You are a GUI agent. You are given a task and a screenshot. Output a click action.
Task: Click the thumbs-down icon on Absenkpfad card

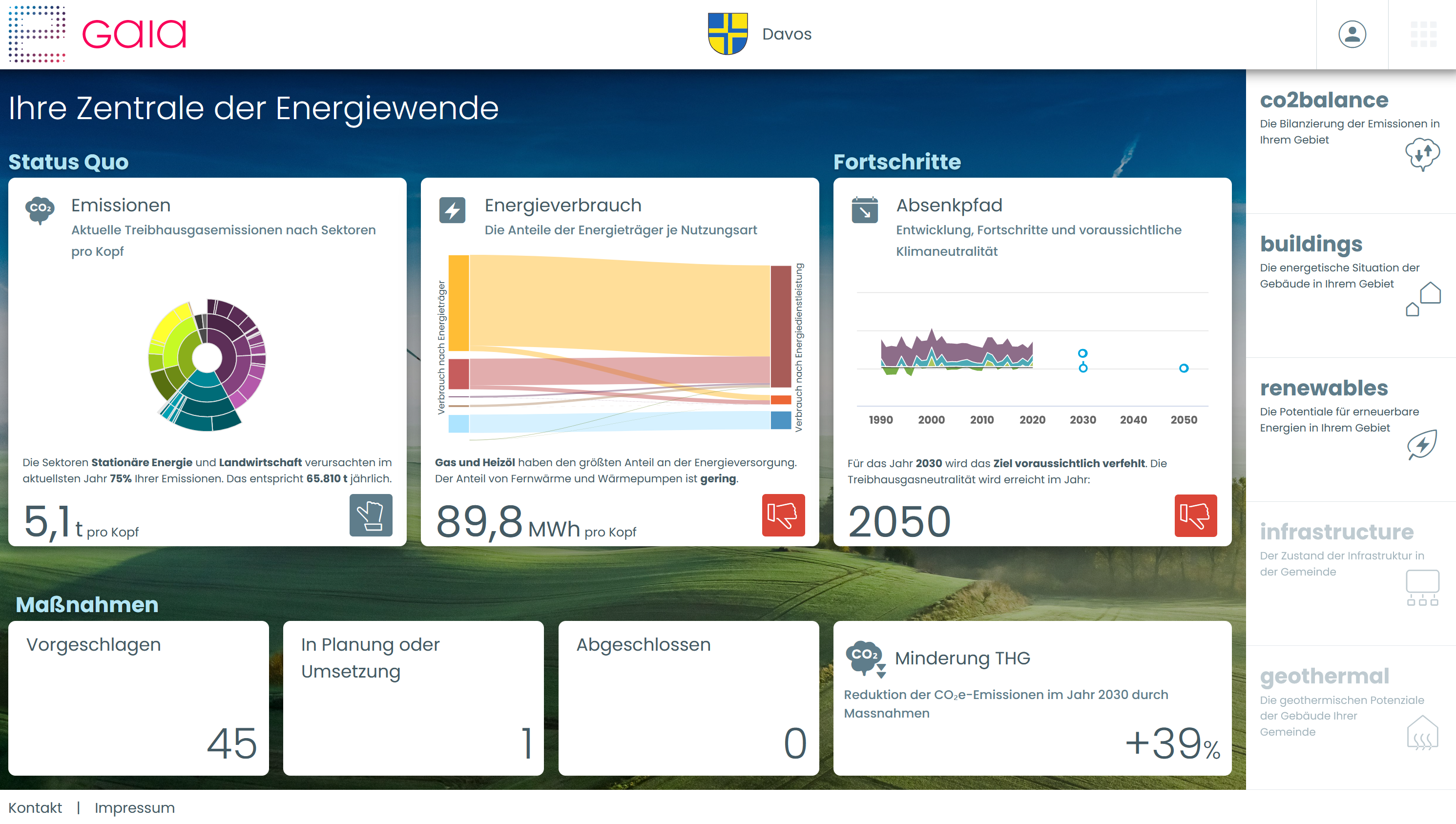tap(1195, 515)
